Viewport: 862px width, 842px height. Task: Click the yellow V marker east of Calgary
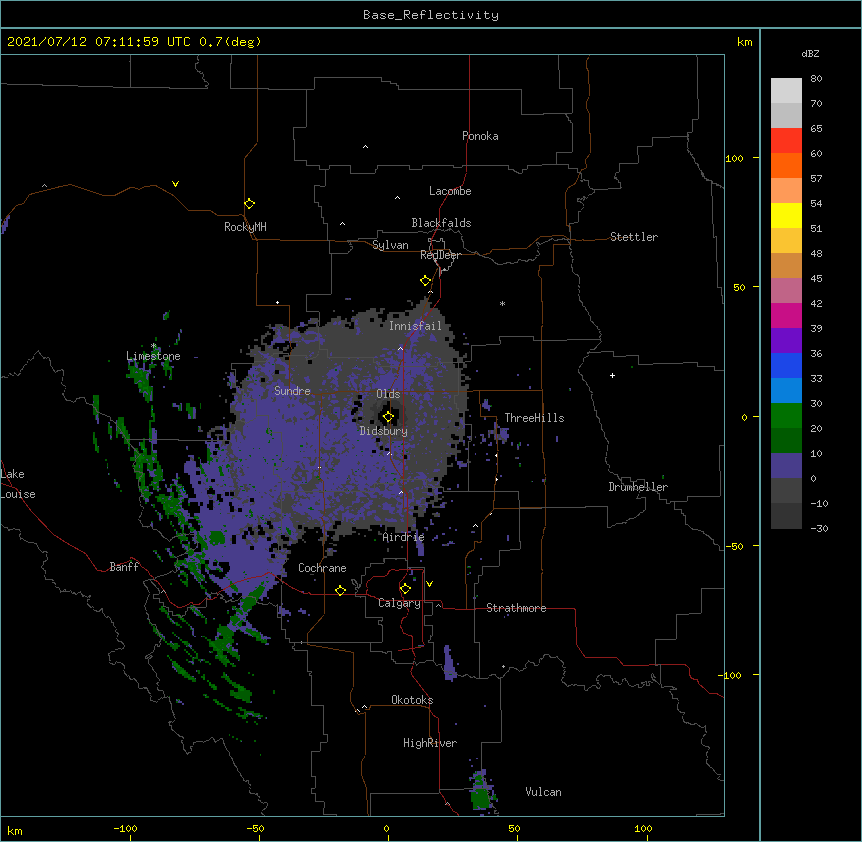[429, 584]
